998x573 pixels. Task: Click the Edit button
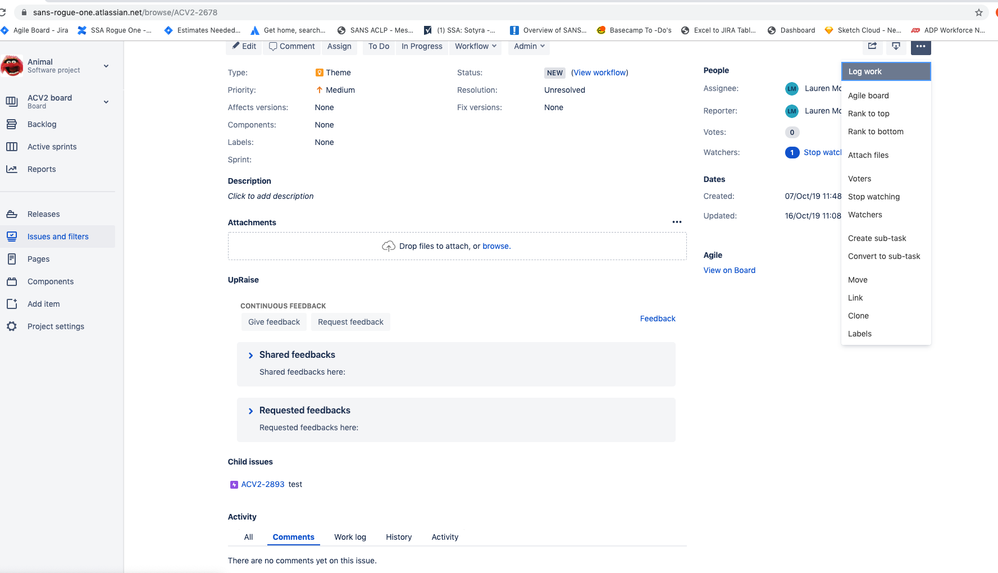click(244, 46)
